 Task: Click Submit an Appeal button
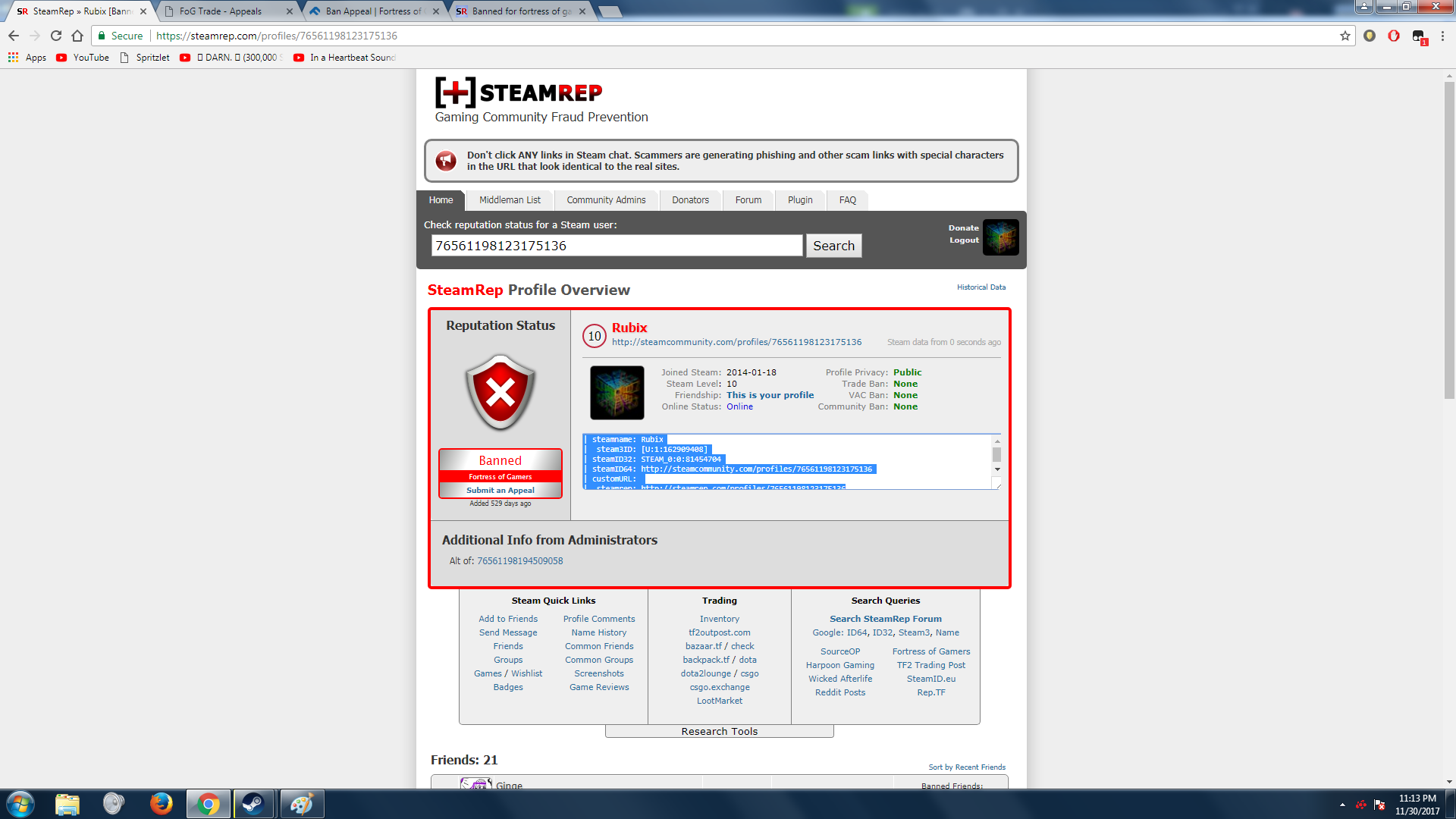point(500,491)
